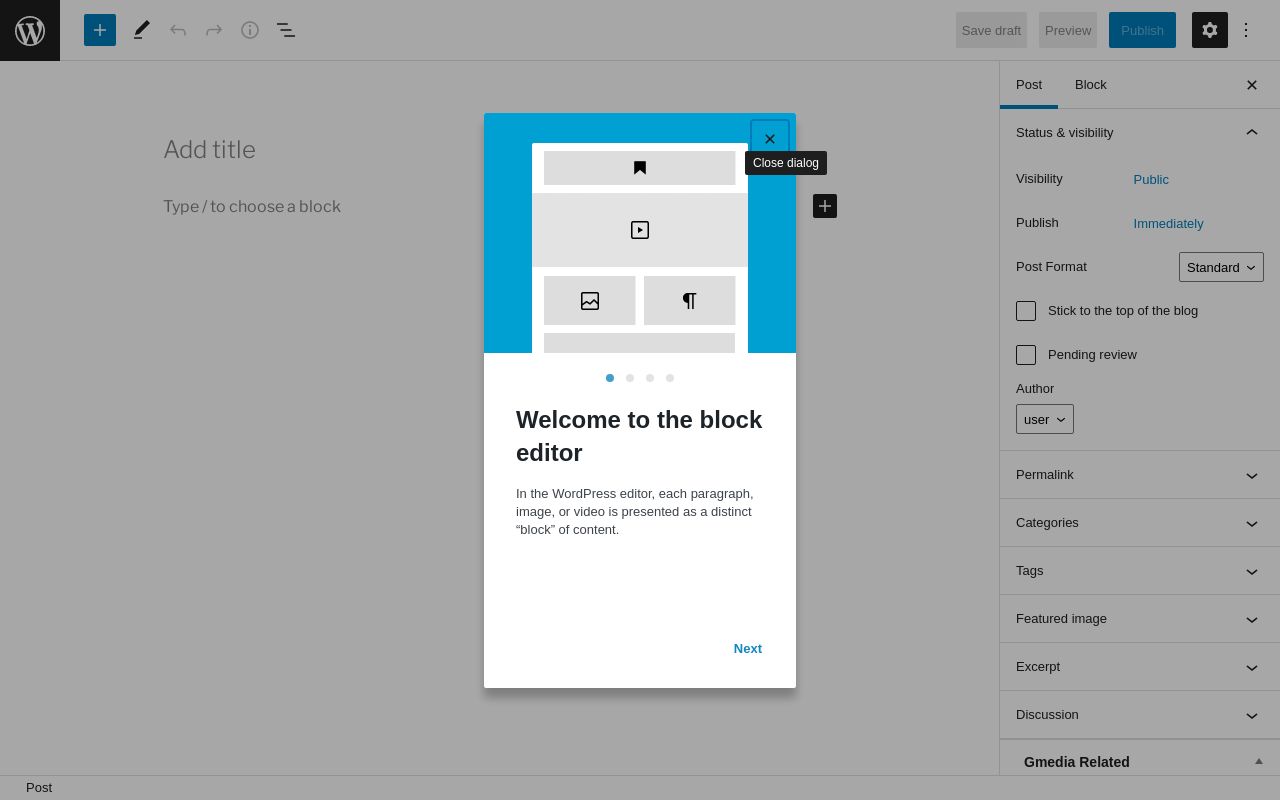Expand the Categories panel
This screenshot has height=800, width=1280.
[x=1139, y=523]
